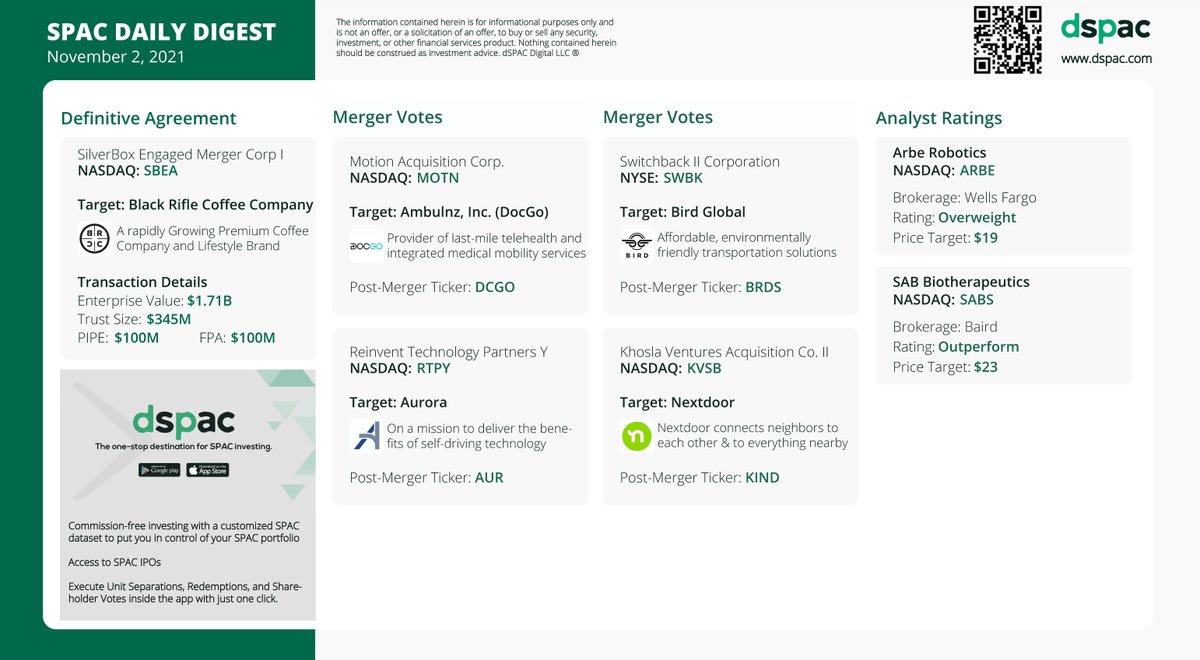
Task: Click the Access to SPAC IPOs line
Action: pos(115,561)
